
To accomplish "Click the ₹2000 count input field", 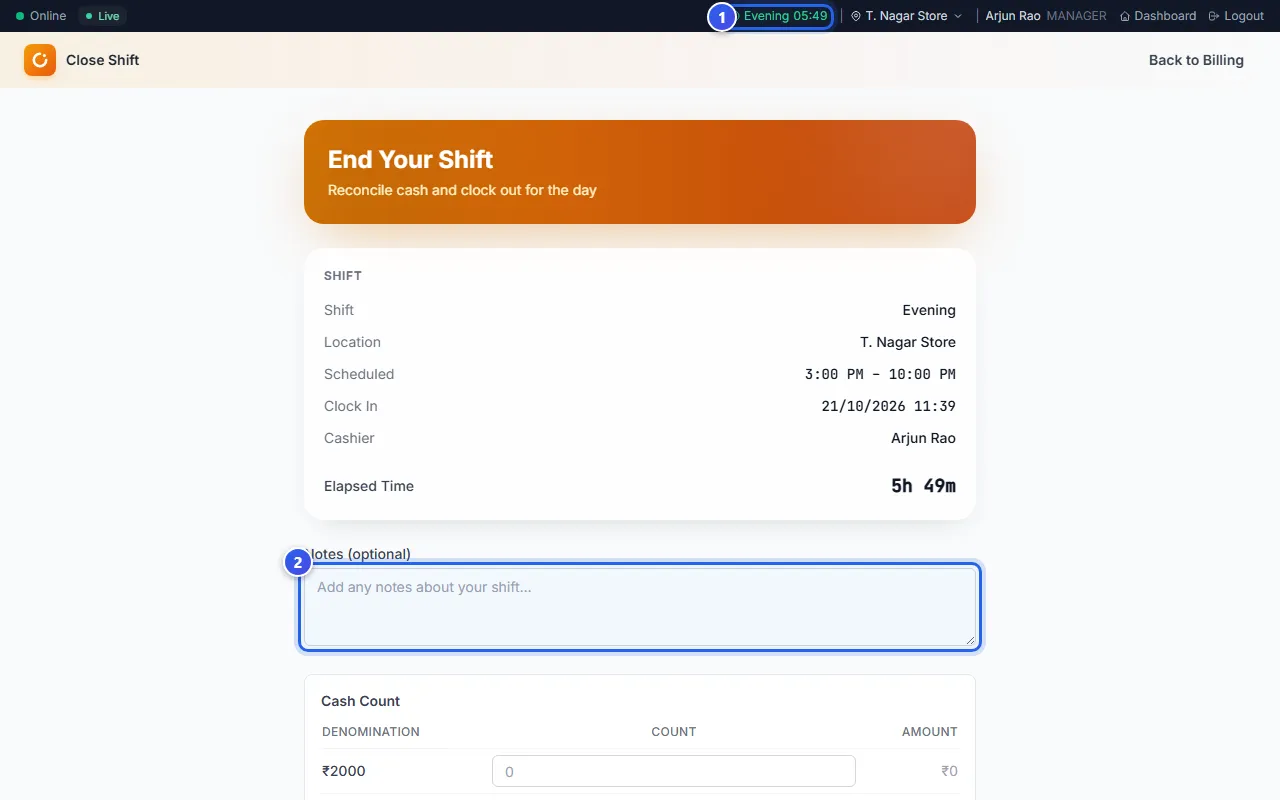I will [674, 771].
